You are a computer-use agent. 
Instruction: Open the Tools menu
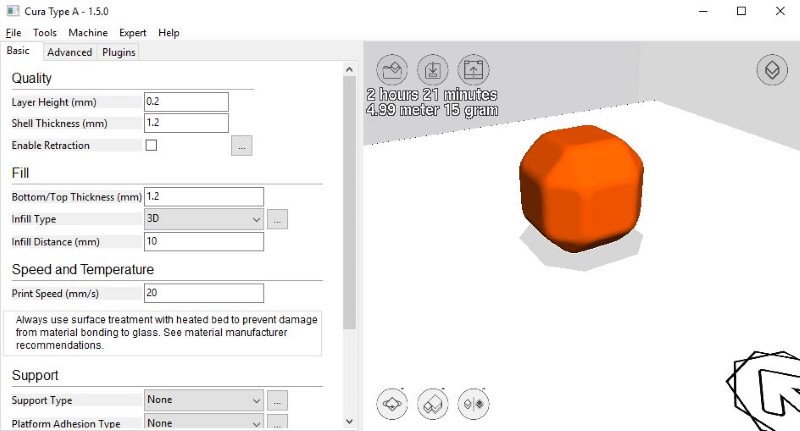point(45,33)
